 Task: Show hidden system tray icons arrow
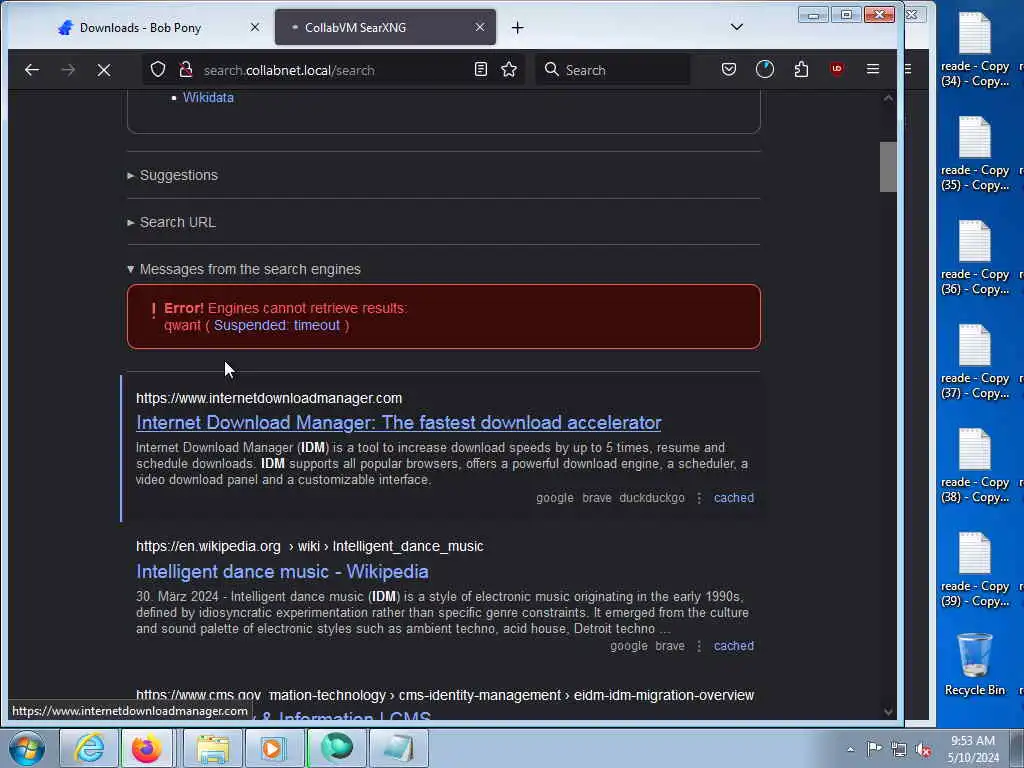coord(850,749)
